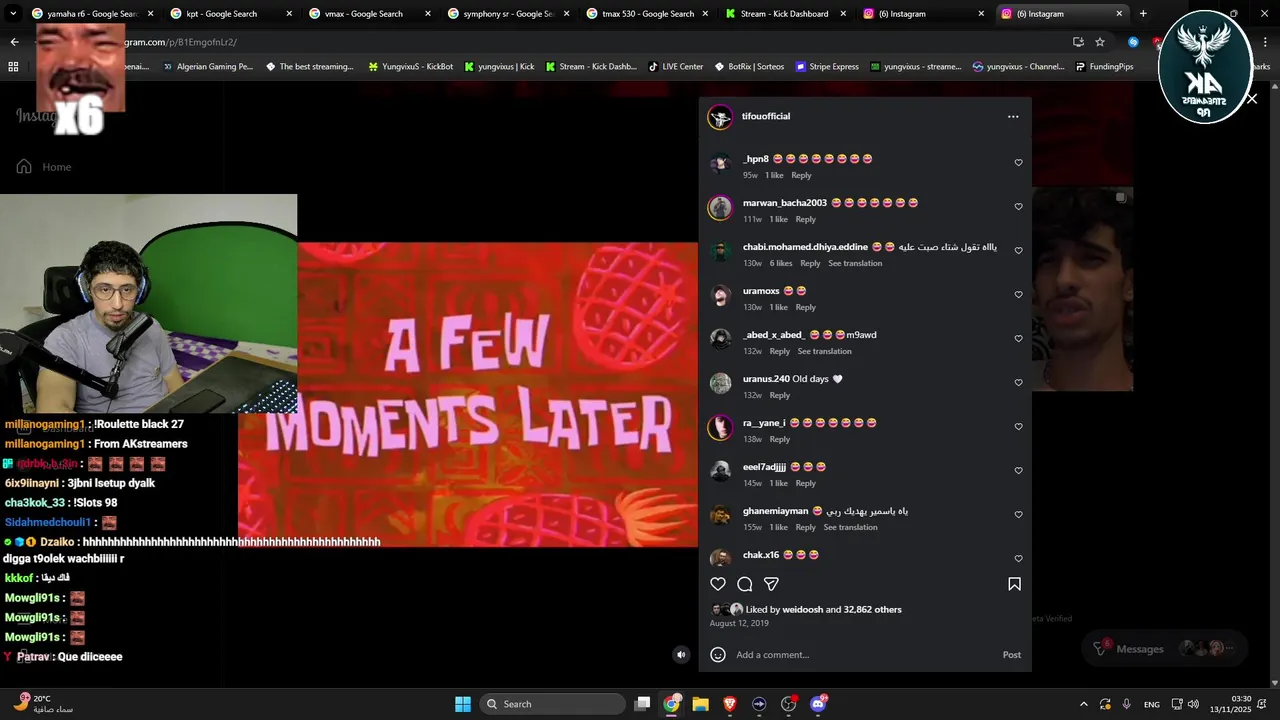Screen dimensions: 1280x720
Task: Like the comment by marwan_bacha2003
Action: (x=1019, y=207)
